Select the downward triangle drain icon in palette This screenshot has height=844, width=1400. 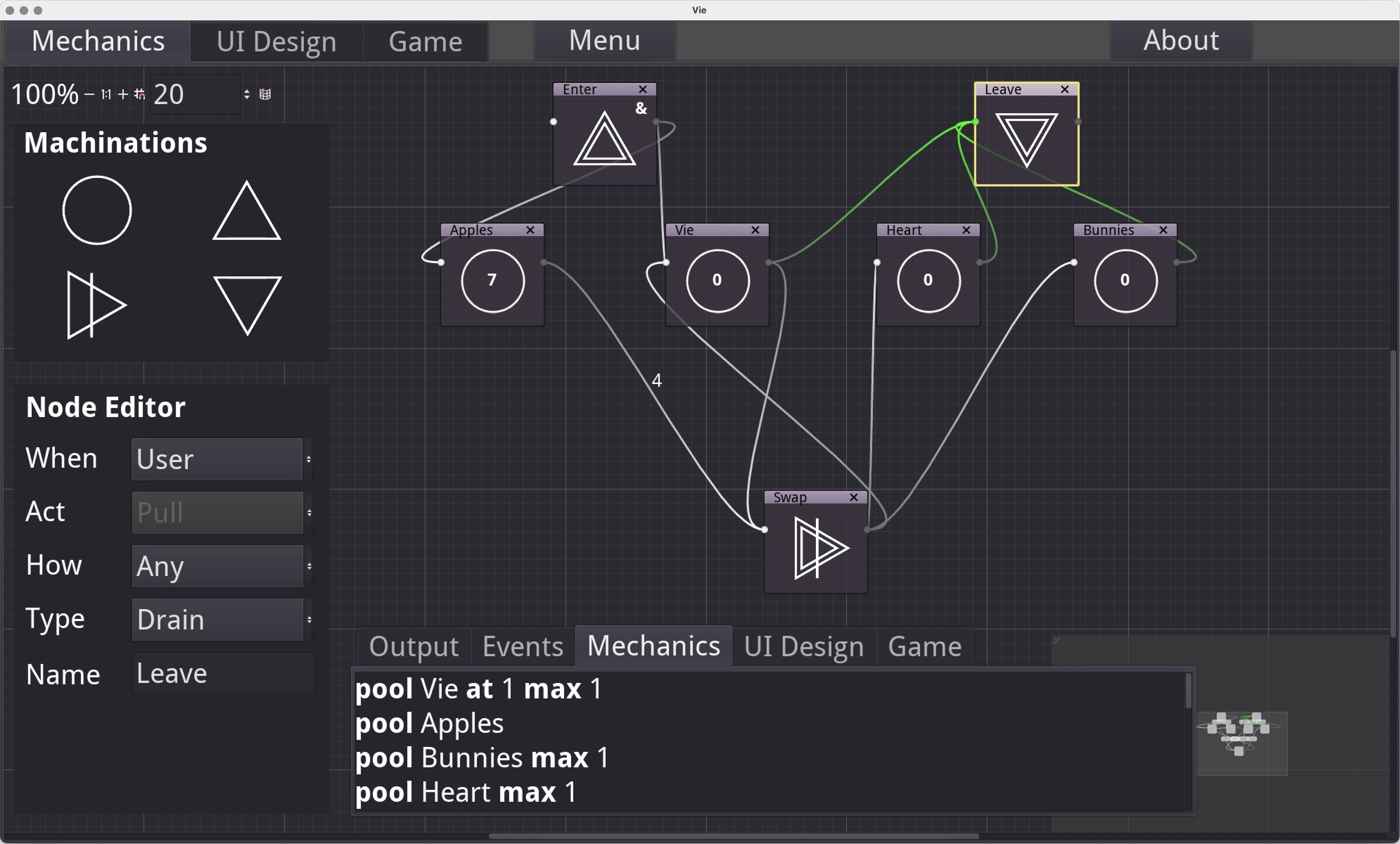pos(247,305)
